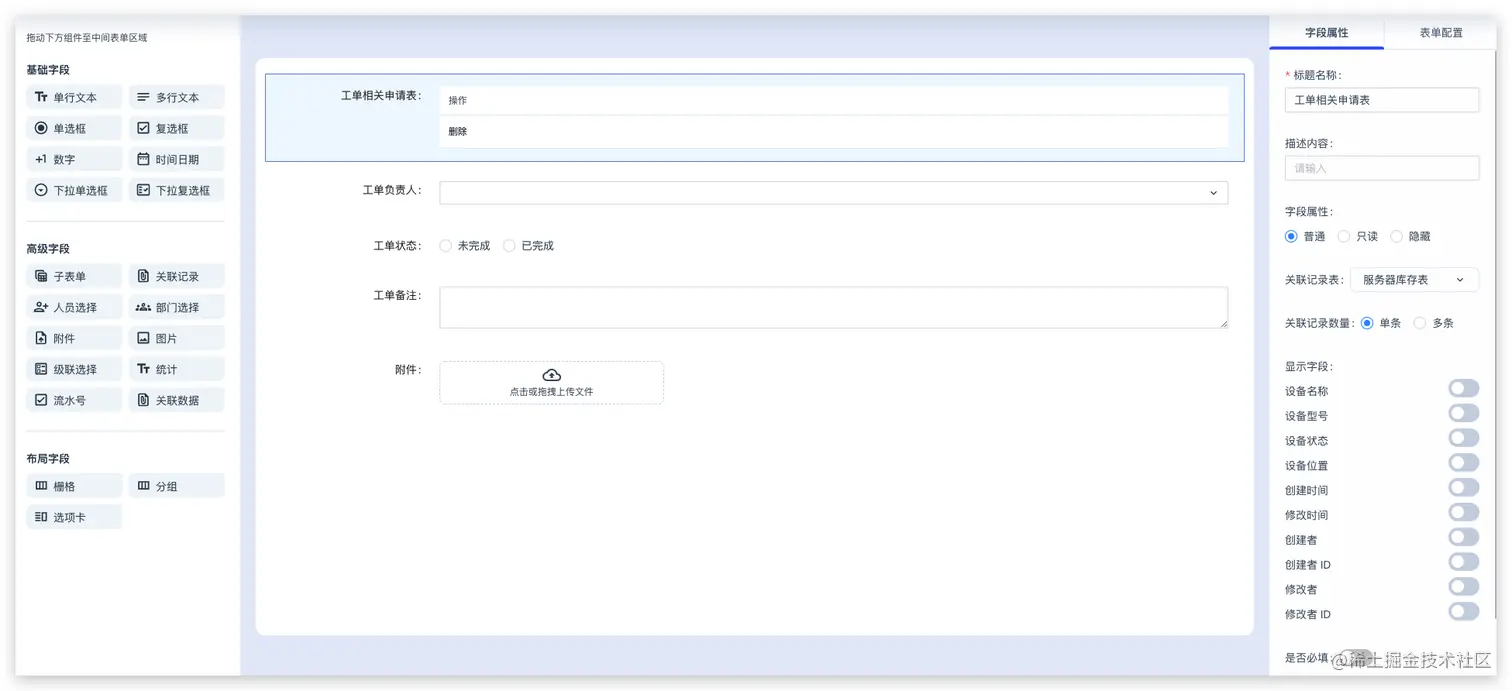Click the 工单状态 field label
This screenshot has height=691, width=1512.
(397, 246)
